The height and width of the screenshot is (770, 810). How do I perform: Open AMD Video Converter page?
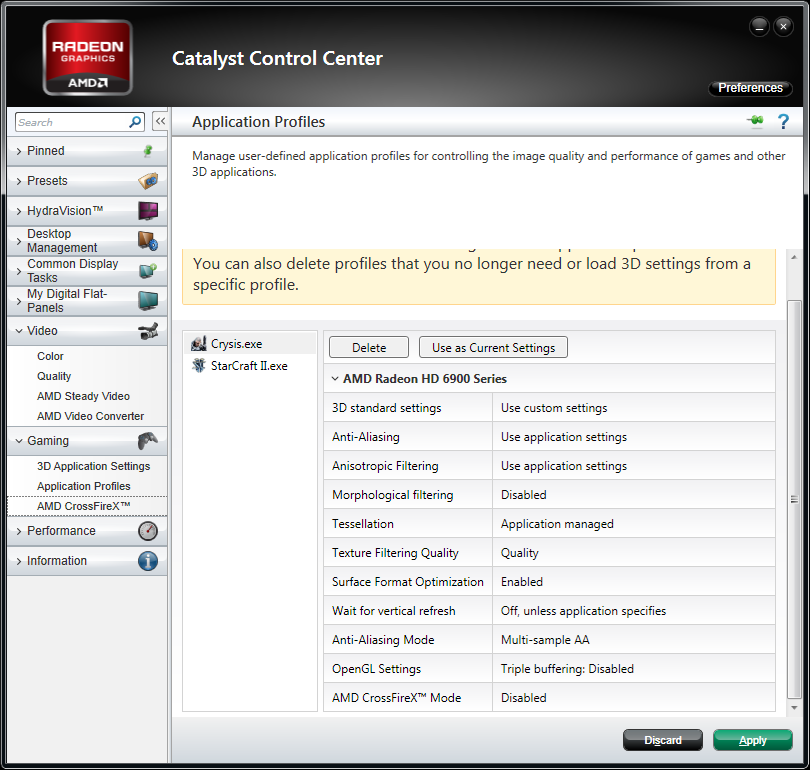[90, 416]
